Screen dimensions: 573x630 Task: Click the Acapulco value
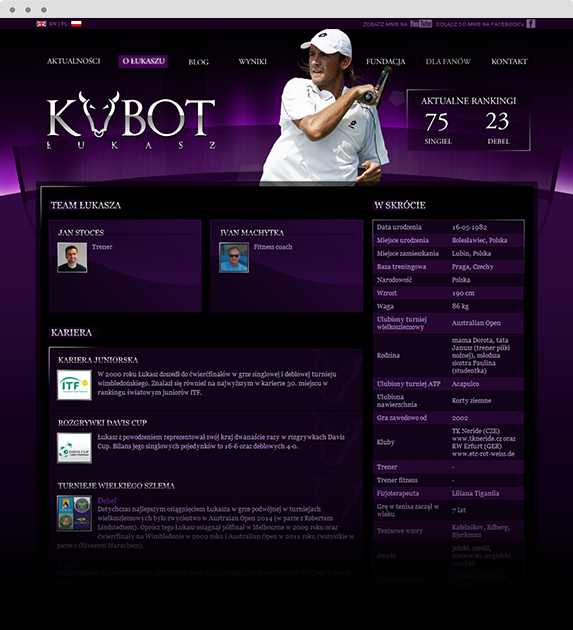coord(465,384)
